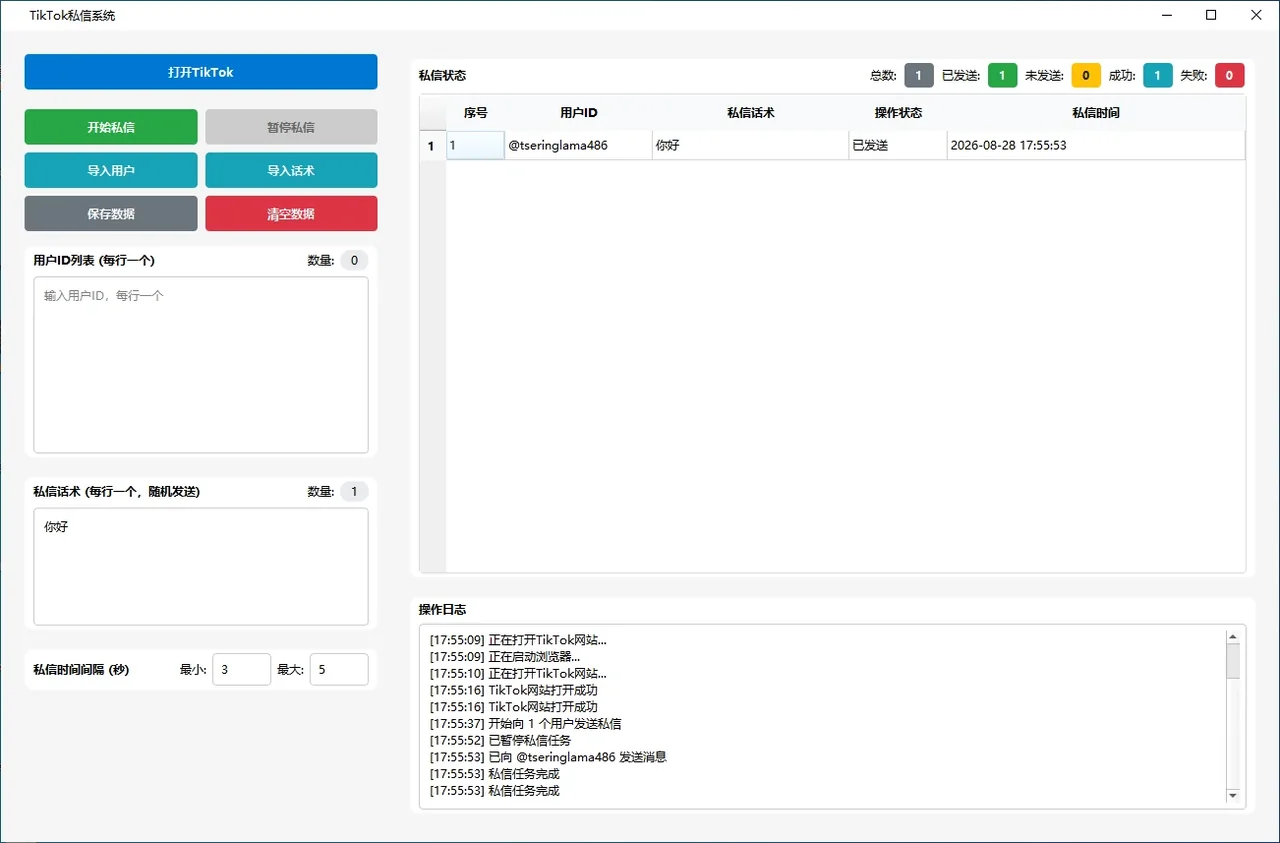
Task: Select the 最小 interval input field
Action: click(241, 669)
